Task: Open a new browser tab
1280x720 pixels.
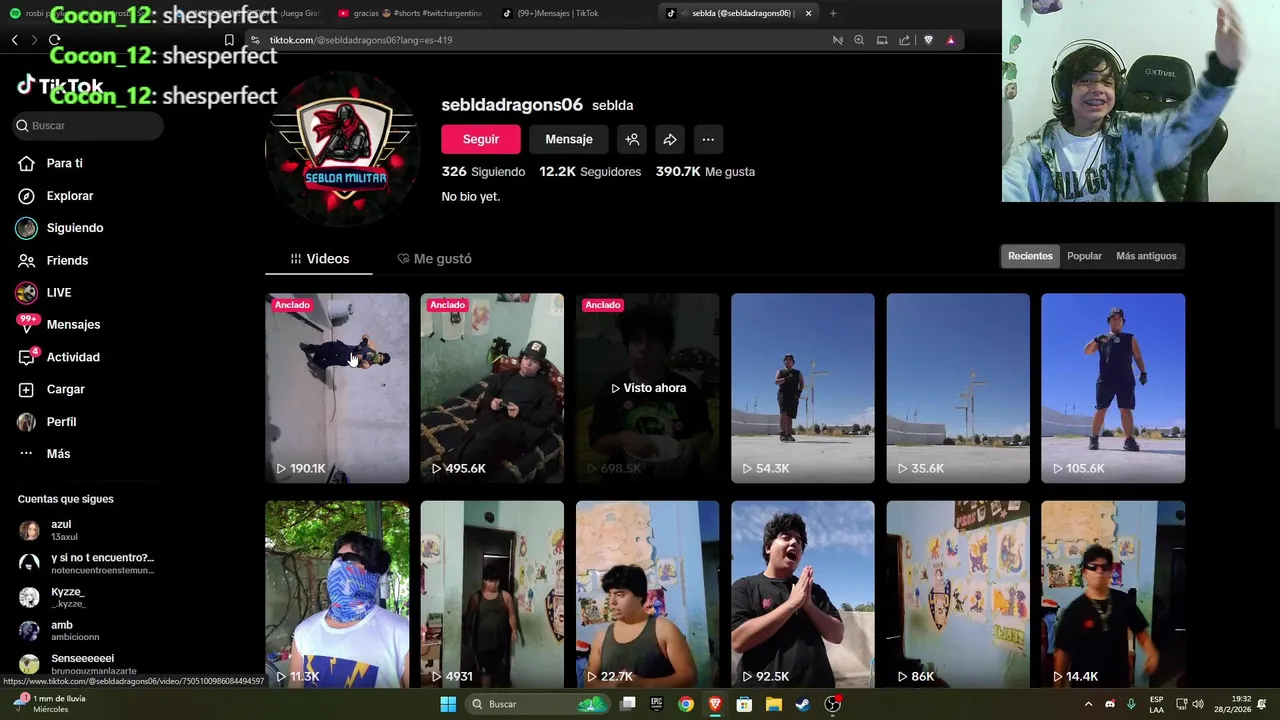Action: [x=833, y=13]
